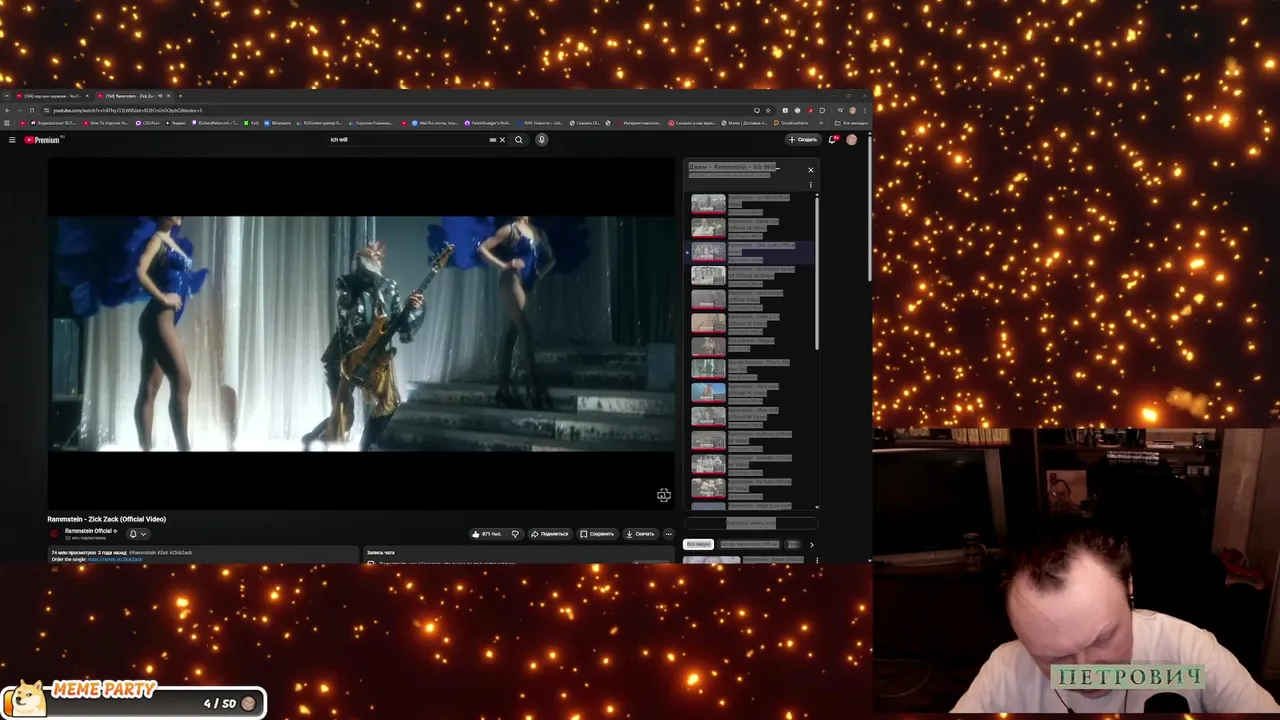This screenshot has height=720, width=1280.
Task: Play 'Ich Will' first playlist video
Action: [x=750, y=204]
